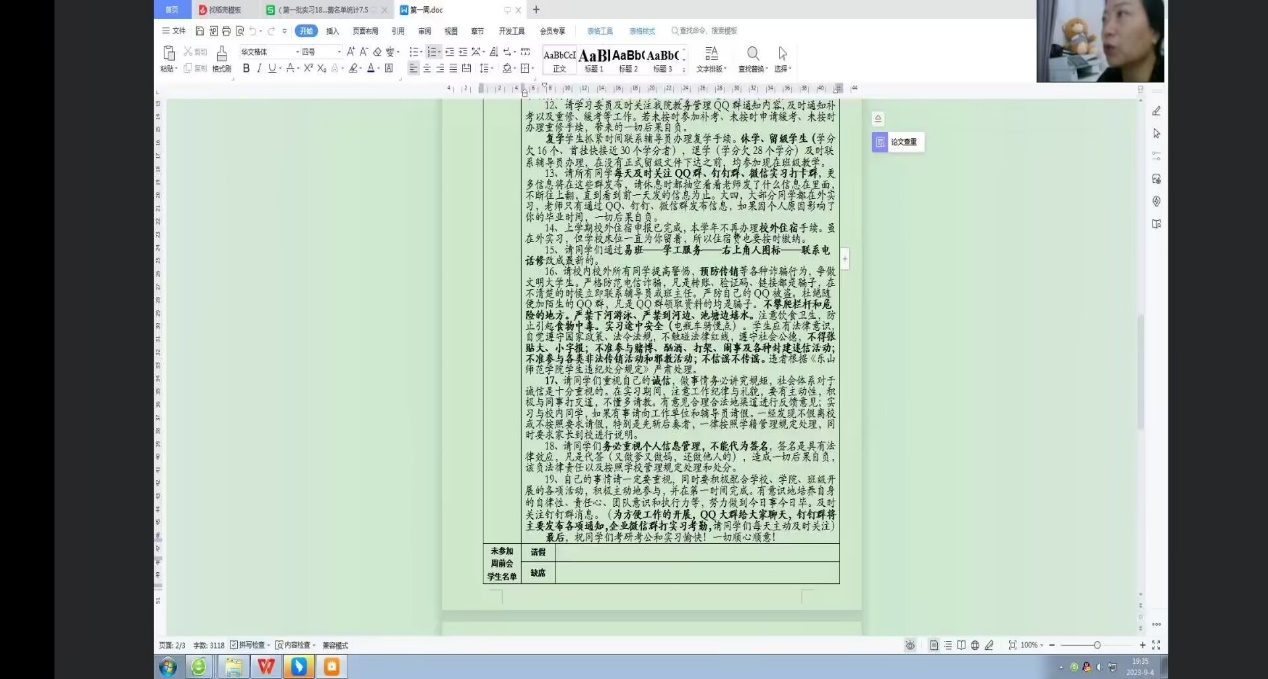Open the font name dropdown 华文楷体
This screenshot has height=679, width=1268.
[x=266, y=52]
